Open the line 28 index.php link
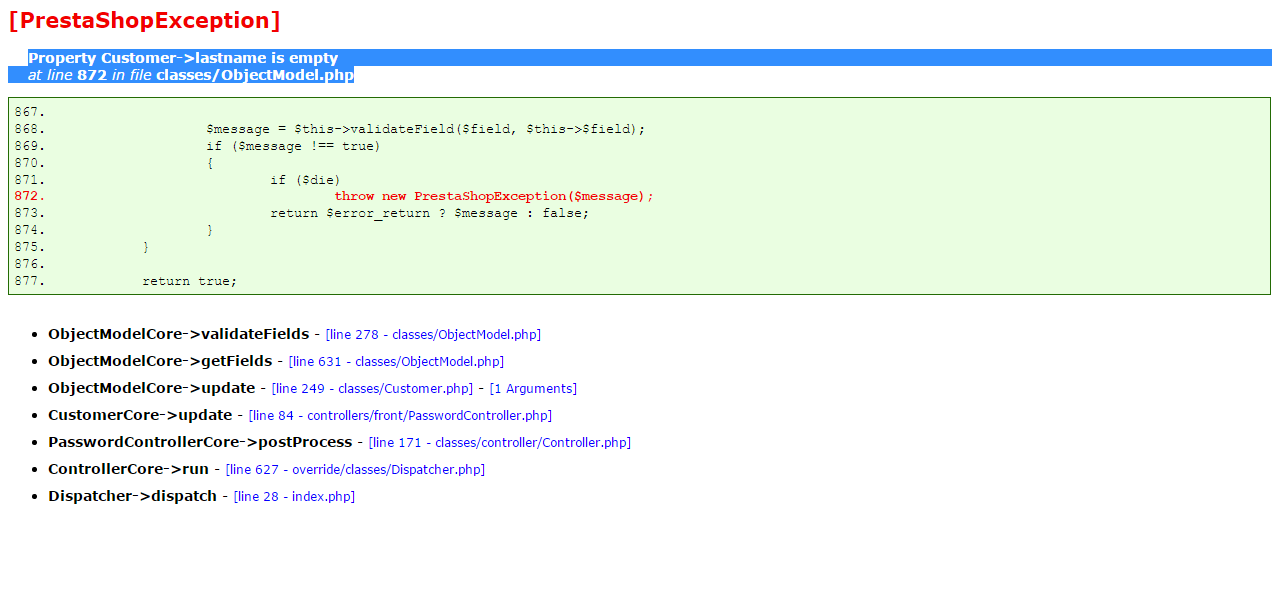The width and height of the screenshot is (1280, 600). click(x=294, y=497)
